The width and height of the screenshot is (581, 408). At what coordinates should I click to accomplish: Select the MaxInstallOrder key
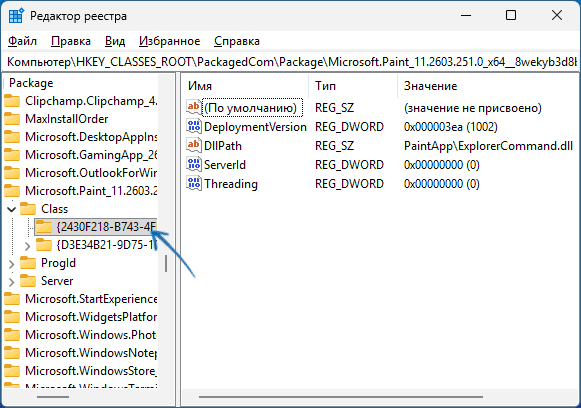click(x=67, y=119)
